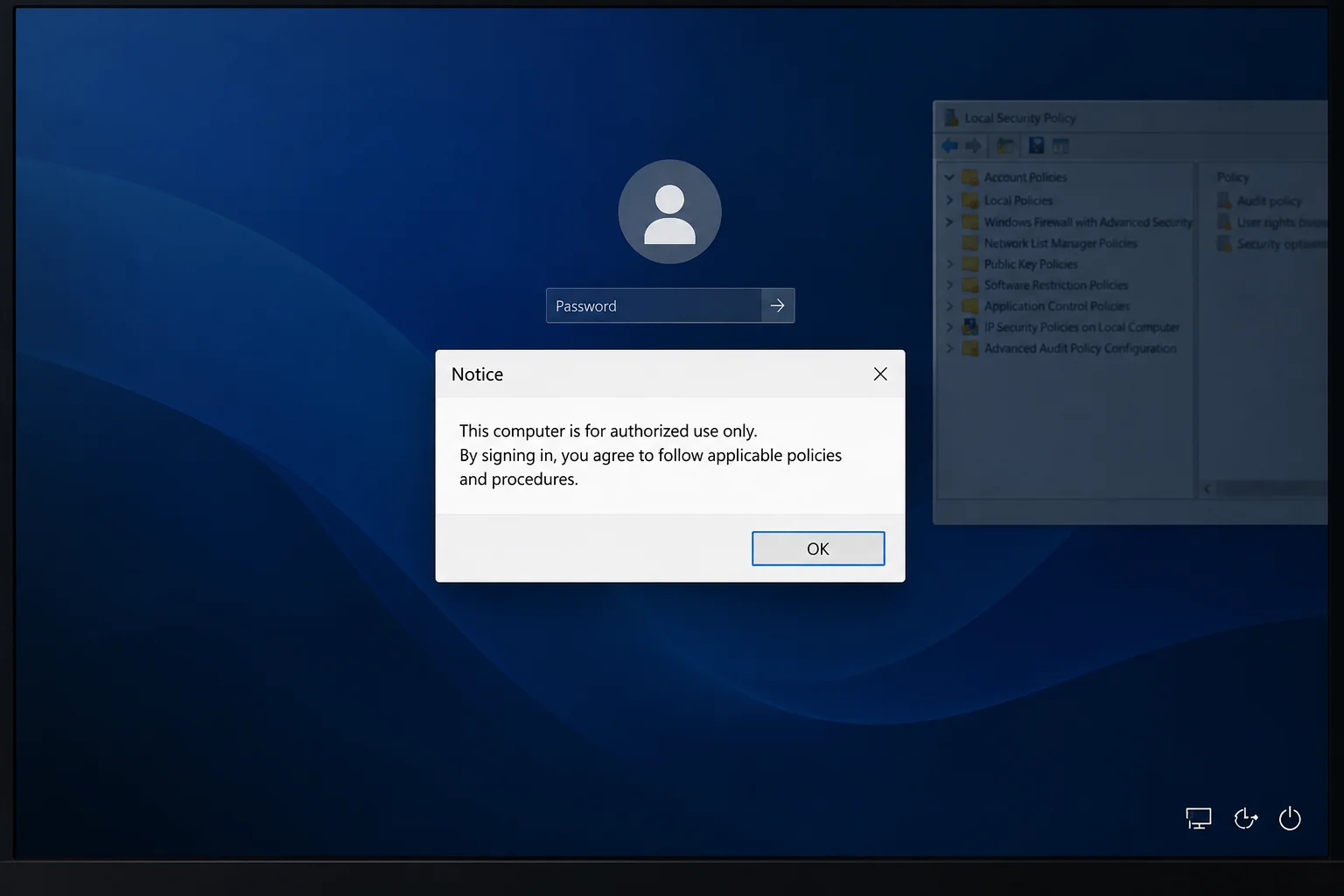Click the Network List Manager Policies folder icon
The height and width of the screenshot is (896, 1344).
click(x=969, y=243)
